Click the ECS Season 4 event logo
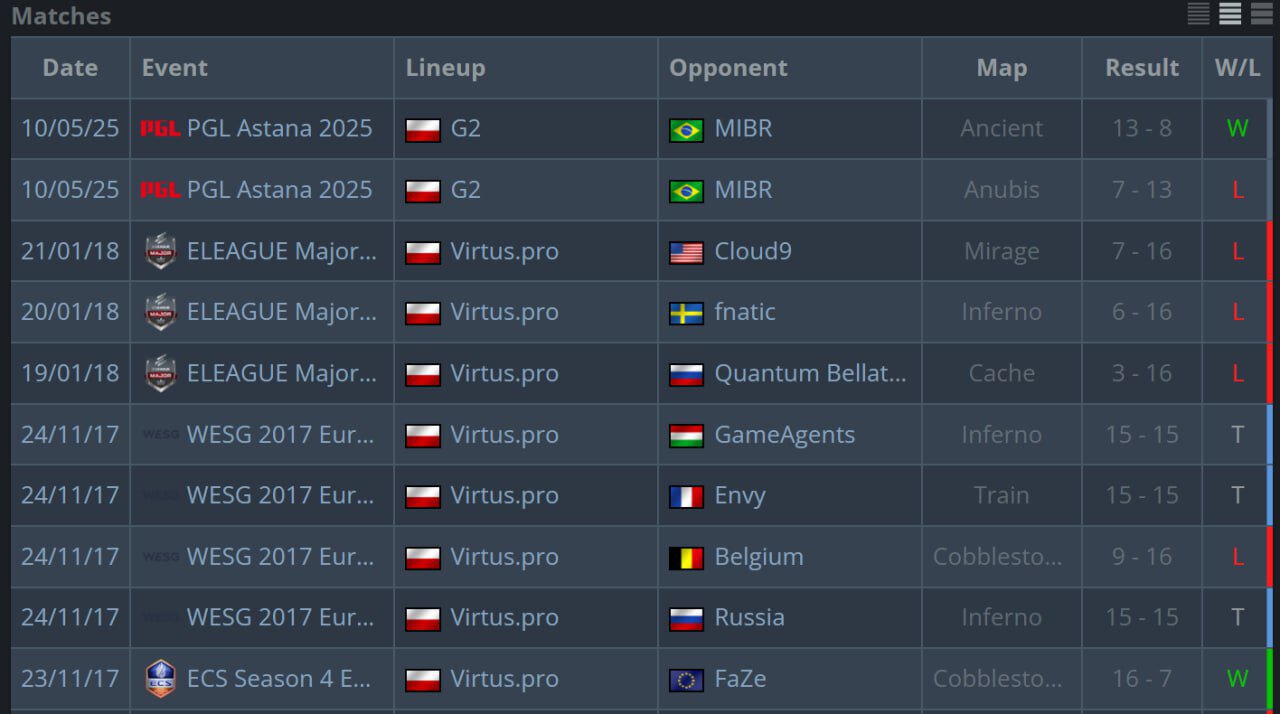This screenshot has width=1280, height=714. pyautogui.click(x=160, y=679)
